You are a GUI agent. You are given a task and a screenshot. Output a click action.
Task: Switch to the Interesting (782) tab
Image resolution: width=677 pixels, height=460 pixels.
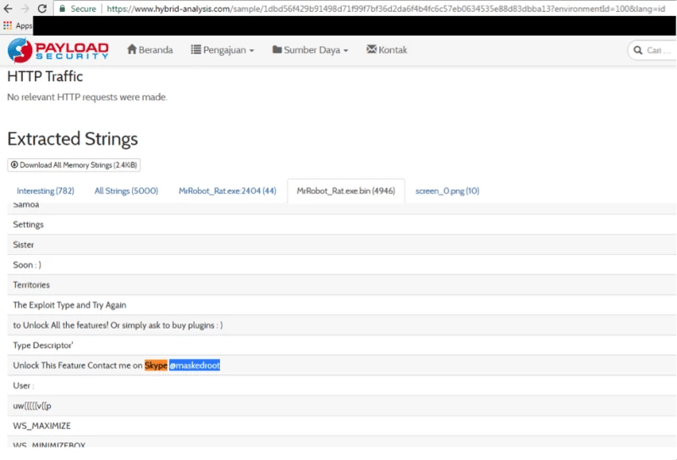(45, 191)
